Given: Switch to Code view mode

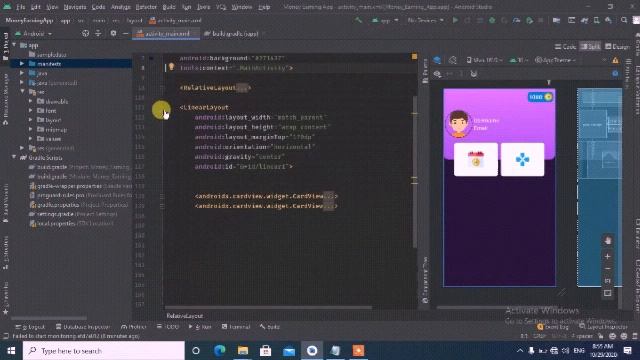Looking at the screenshot, I should (x=565, y=47).
